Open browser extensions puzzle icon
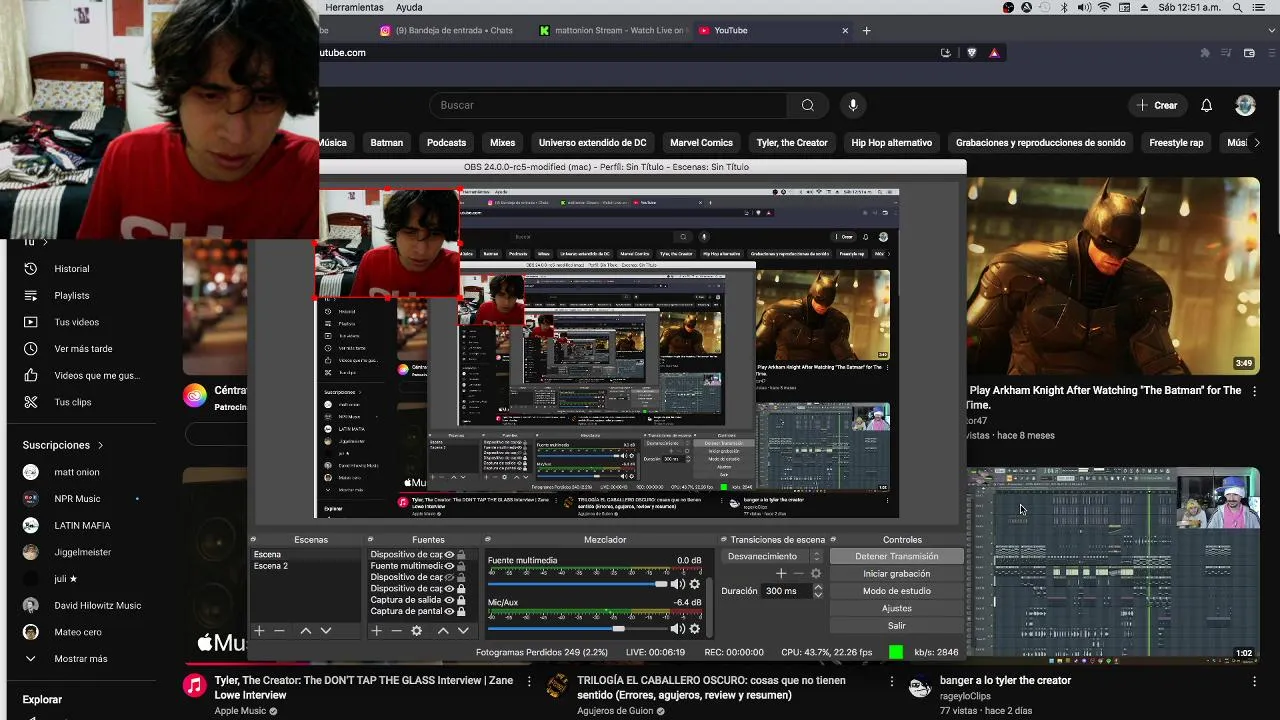The image size is (1280, 720). point(1205,53)
